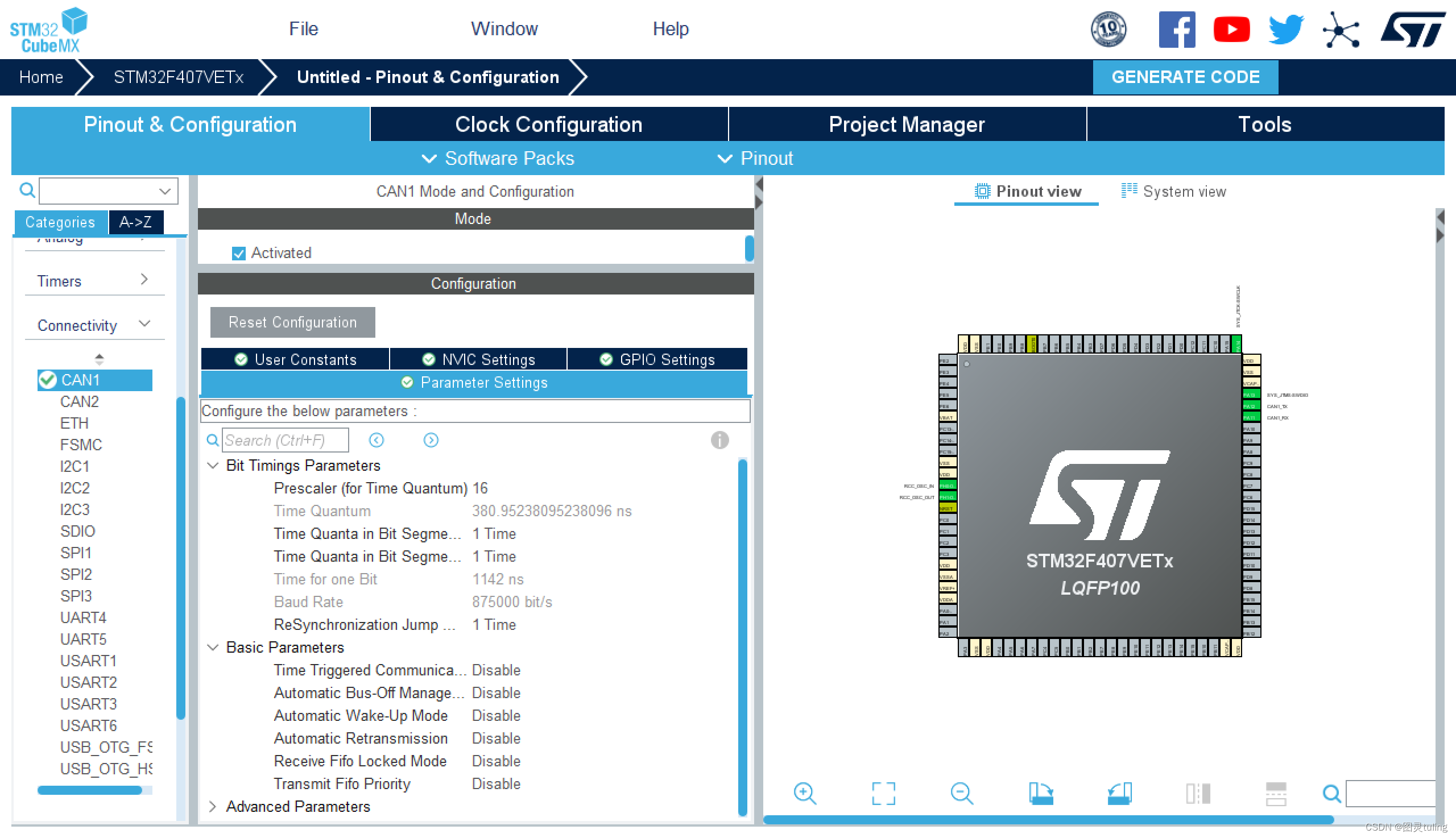This screenshot has width=1456, height=838.
Task: Toggle horizontal split layout icon
Action: [x=1276, y=794]
